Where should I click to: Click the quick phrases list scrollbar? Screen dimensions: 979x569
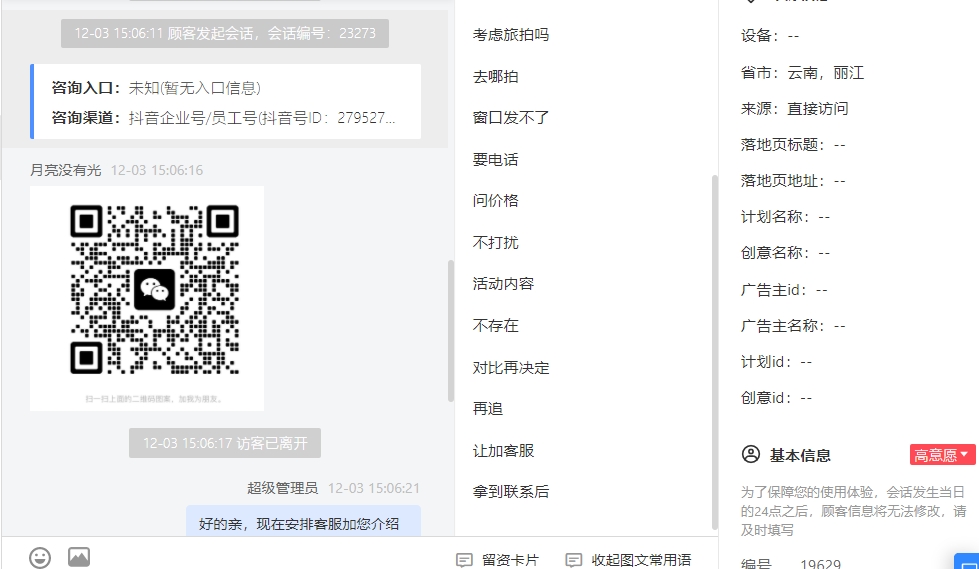tap(715, 353)
